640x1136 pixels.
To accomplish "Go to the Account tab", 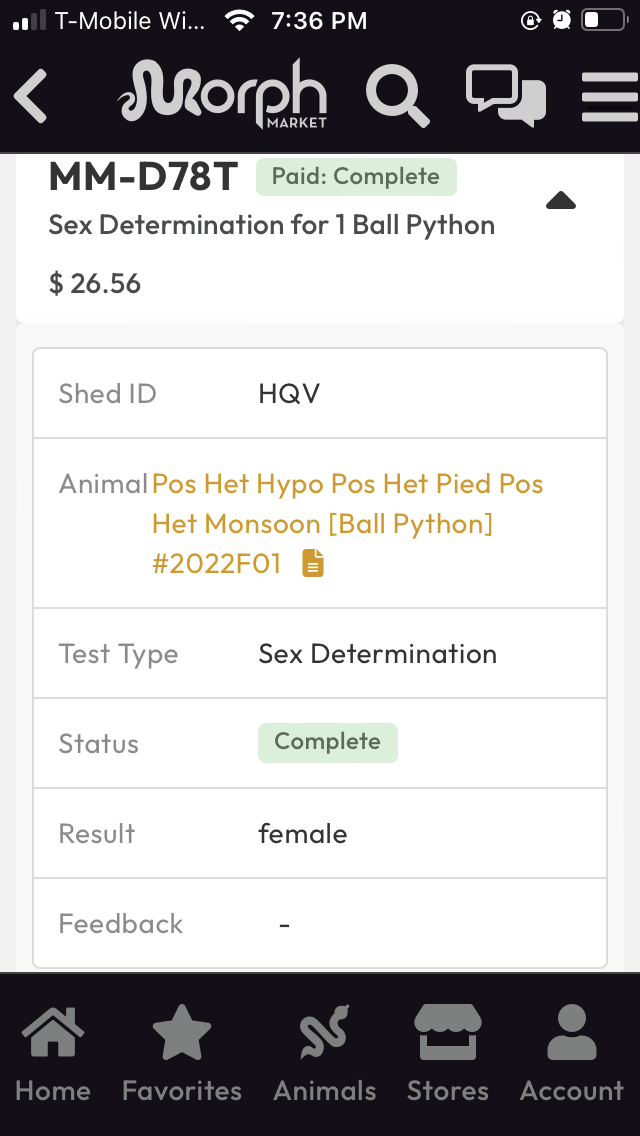I will pyautogui.click(x=571, y=1054).
